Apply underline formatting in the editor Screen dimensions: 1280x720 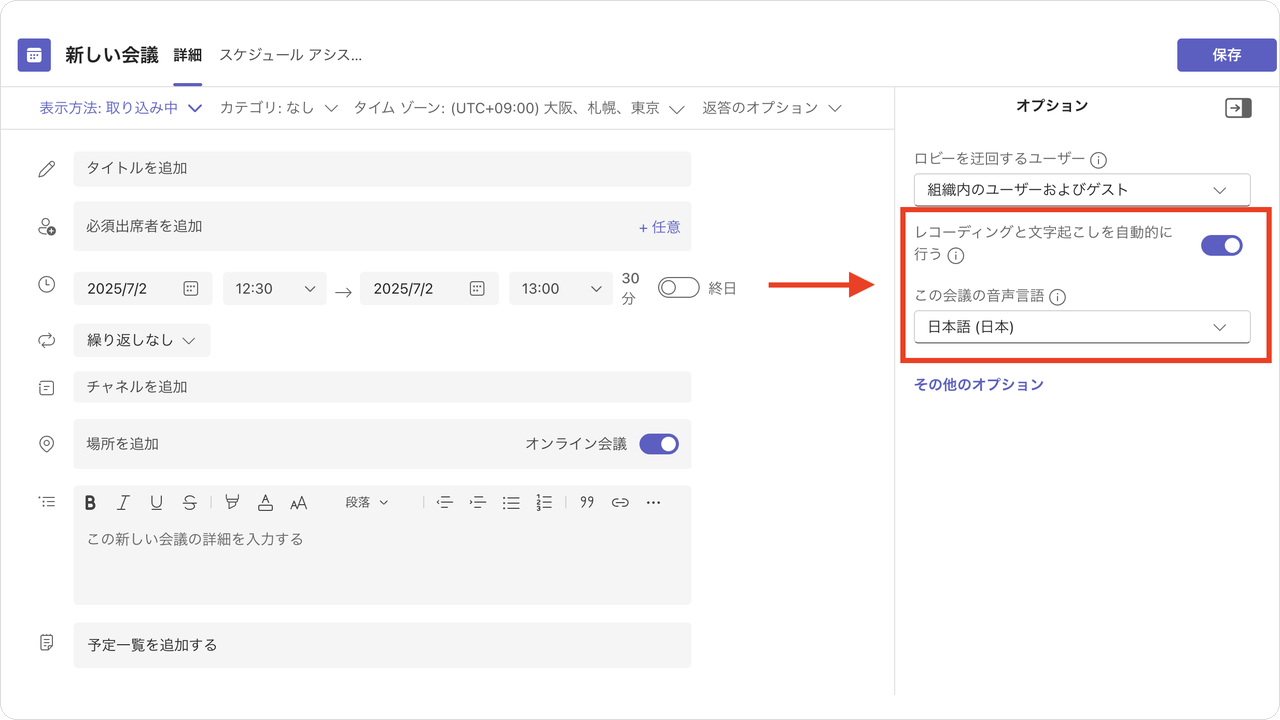pos(156,503)
